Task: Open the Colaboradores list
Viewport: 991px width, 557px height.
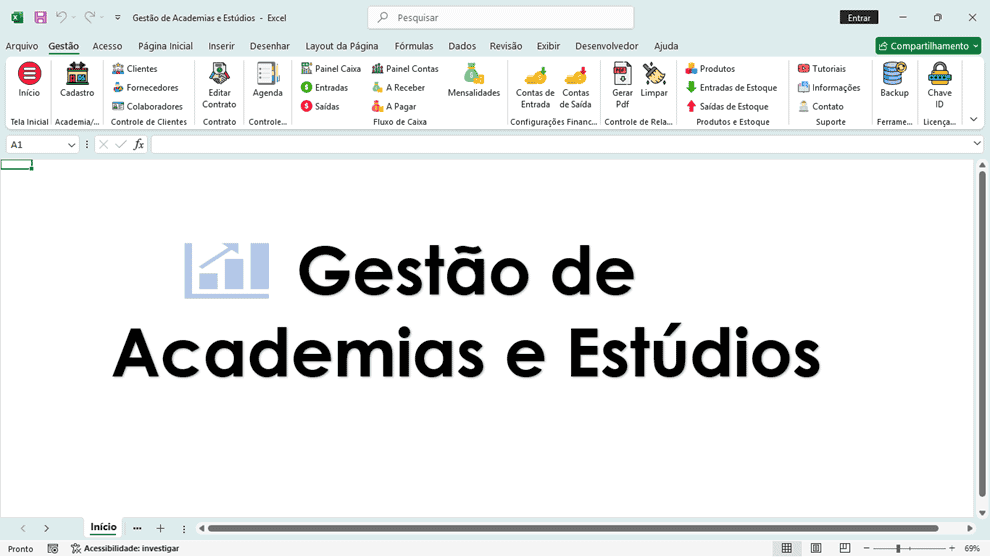Action: click(147, 106)
